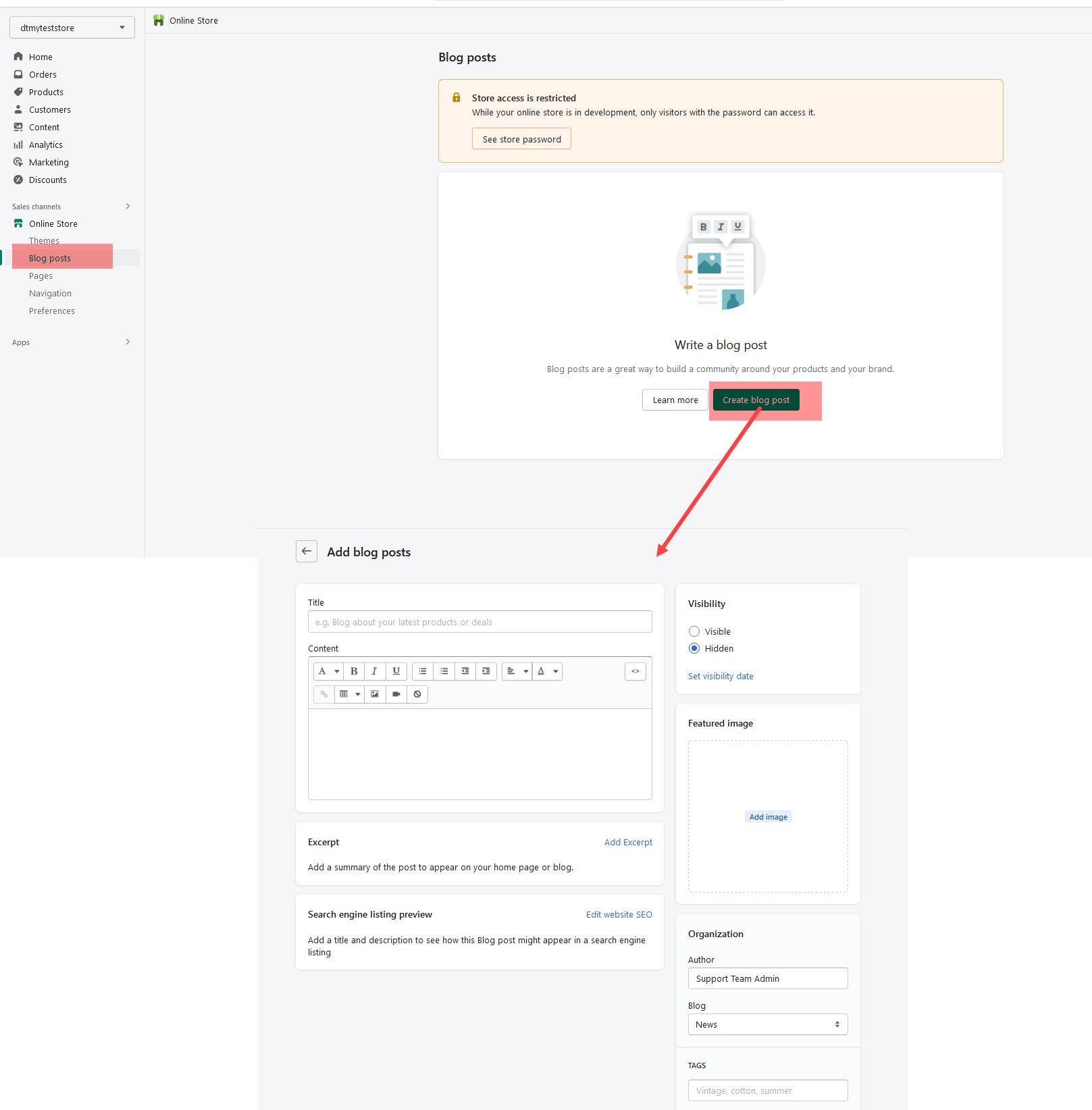Open the HTML code view in editor
The height and width of the screenshot is (1110, 1092).
(635, 671)
